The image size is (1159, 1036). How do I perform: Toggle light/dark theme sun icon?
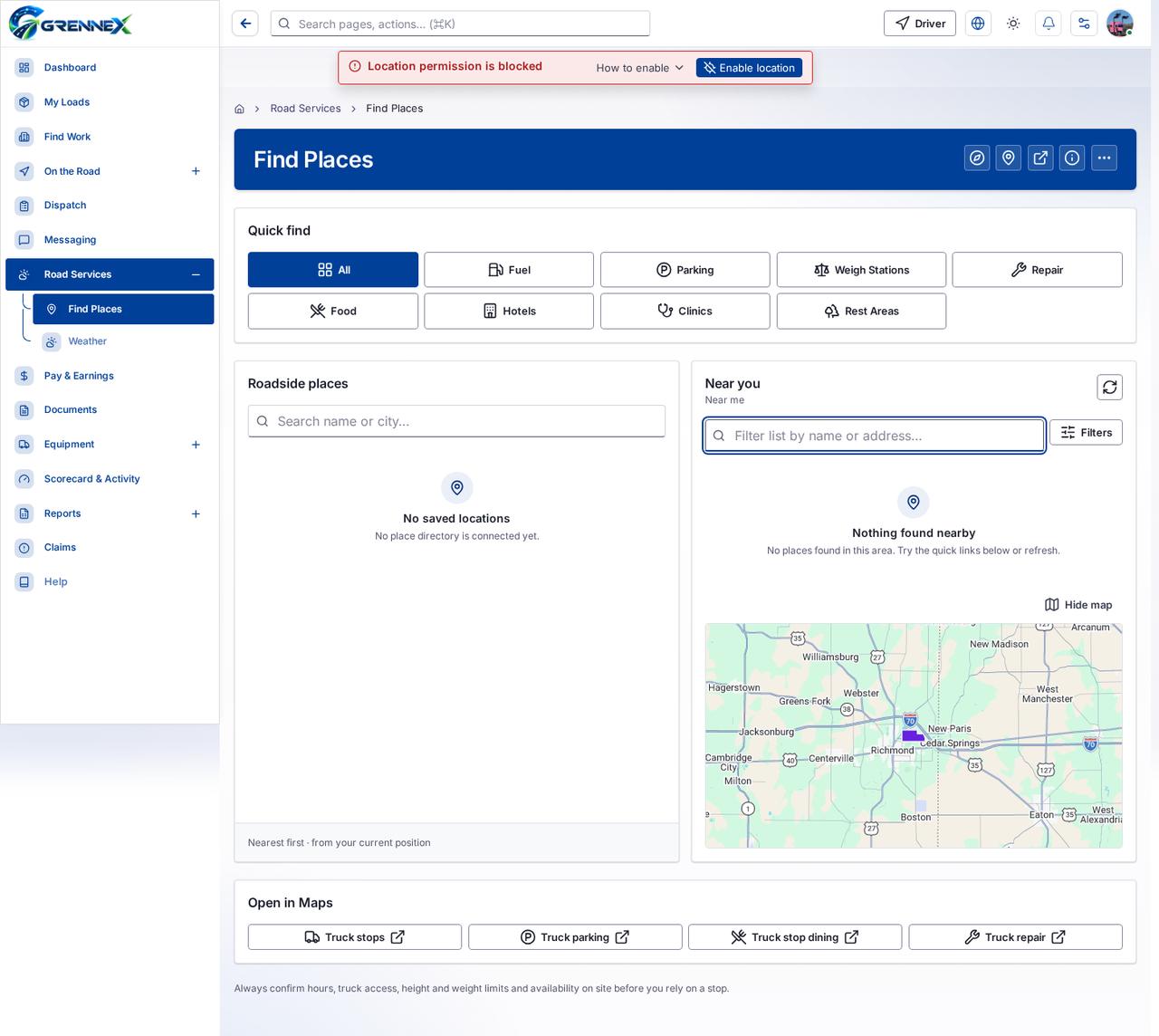pos(1013,24)
